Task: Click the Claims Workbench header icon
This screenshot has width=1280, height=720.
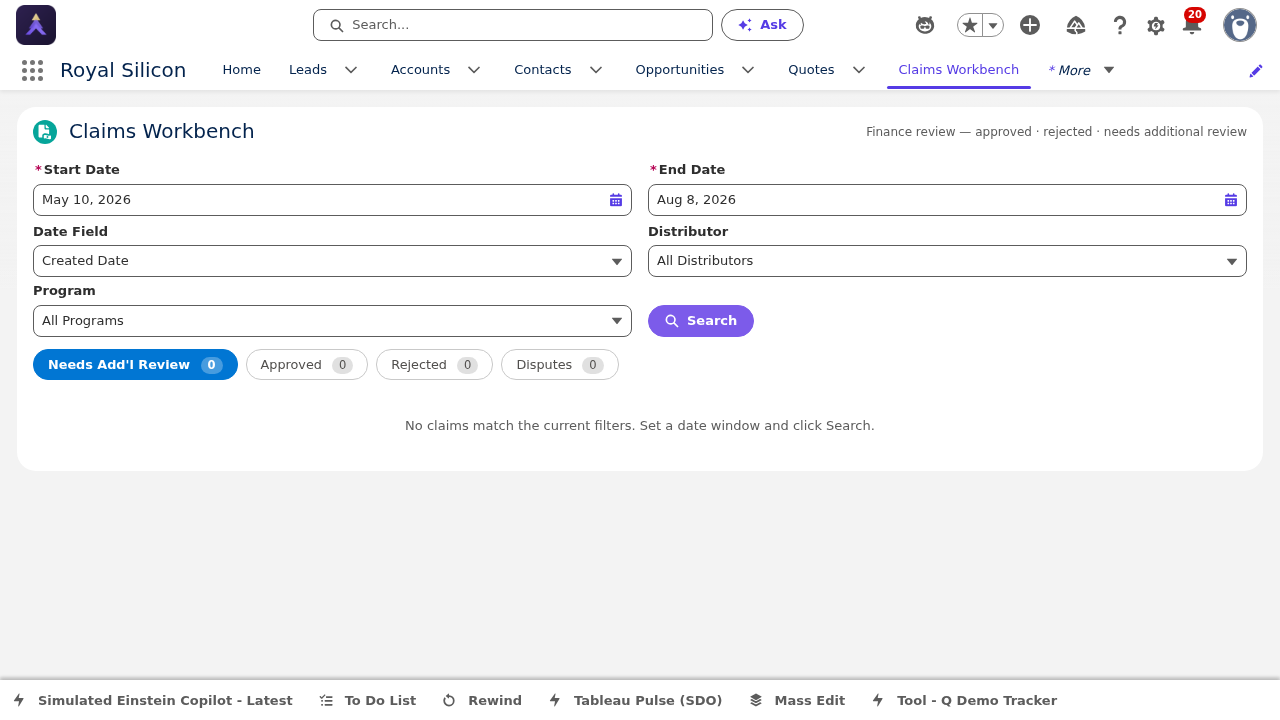Action: click(45, 132)
